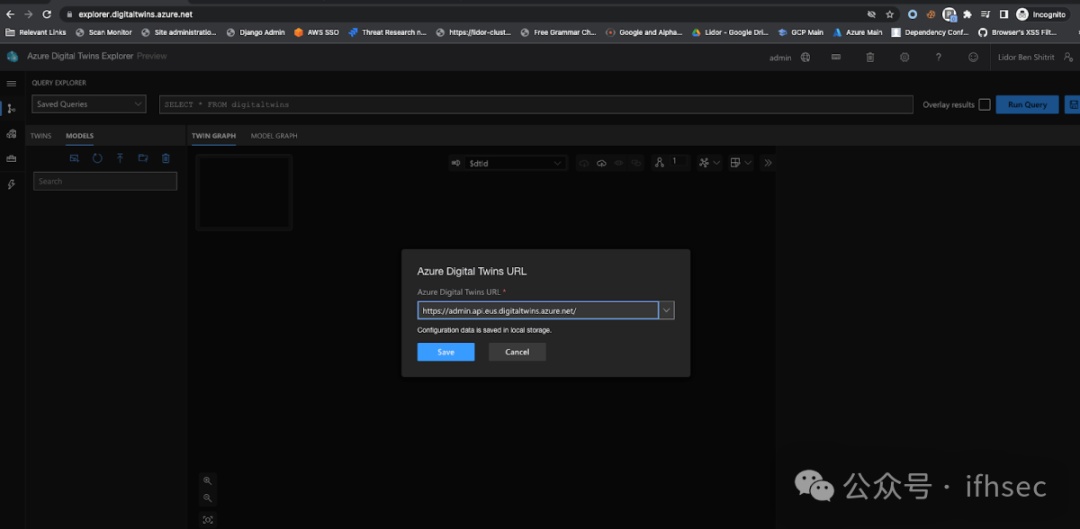Select the twin graph sidebar icon
The image size is (1080, 529).
11,109
